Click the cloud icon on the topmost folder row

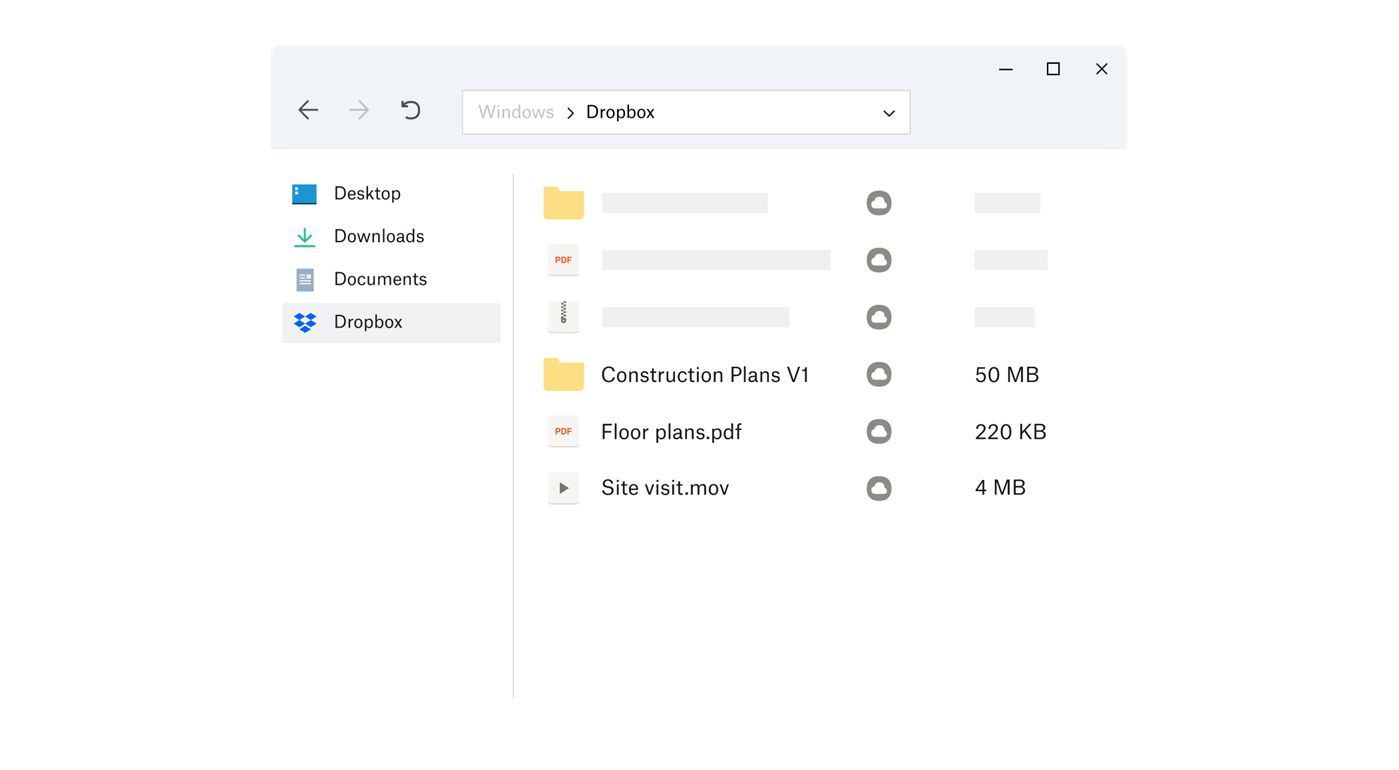[878, 202]
